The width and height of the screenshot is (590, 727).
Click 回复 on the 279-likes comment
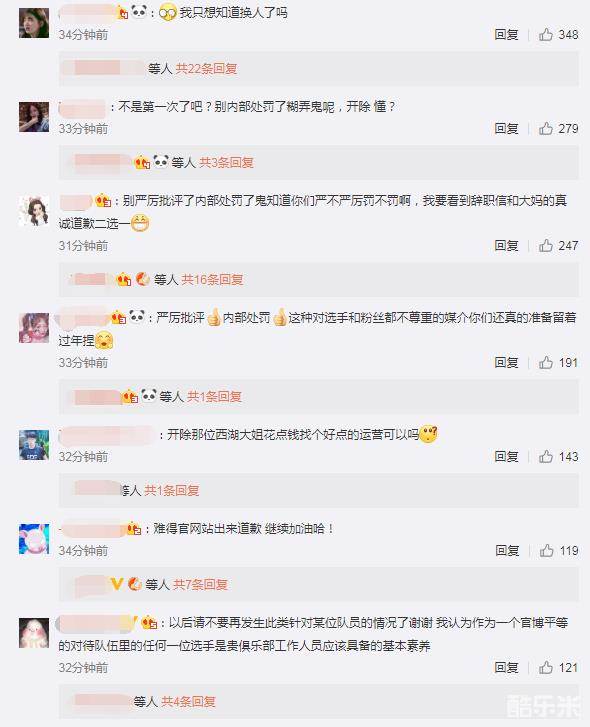[506, 128]
